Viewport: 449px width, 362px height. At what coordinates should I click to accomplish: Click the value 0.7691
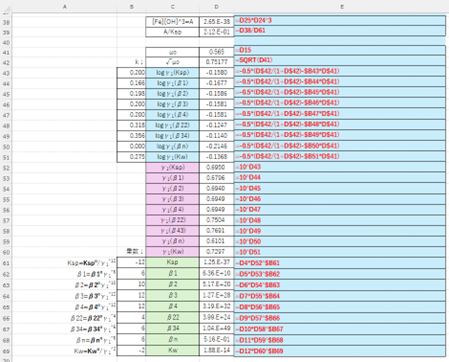coord(217,231)
